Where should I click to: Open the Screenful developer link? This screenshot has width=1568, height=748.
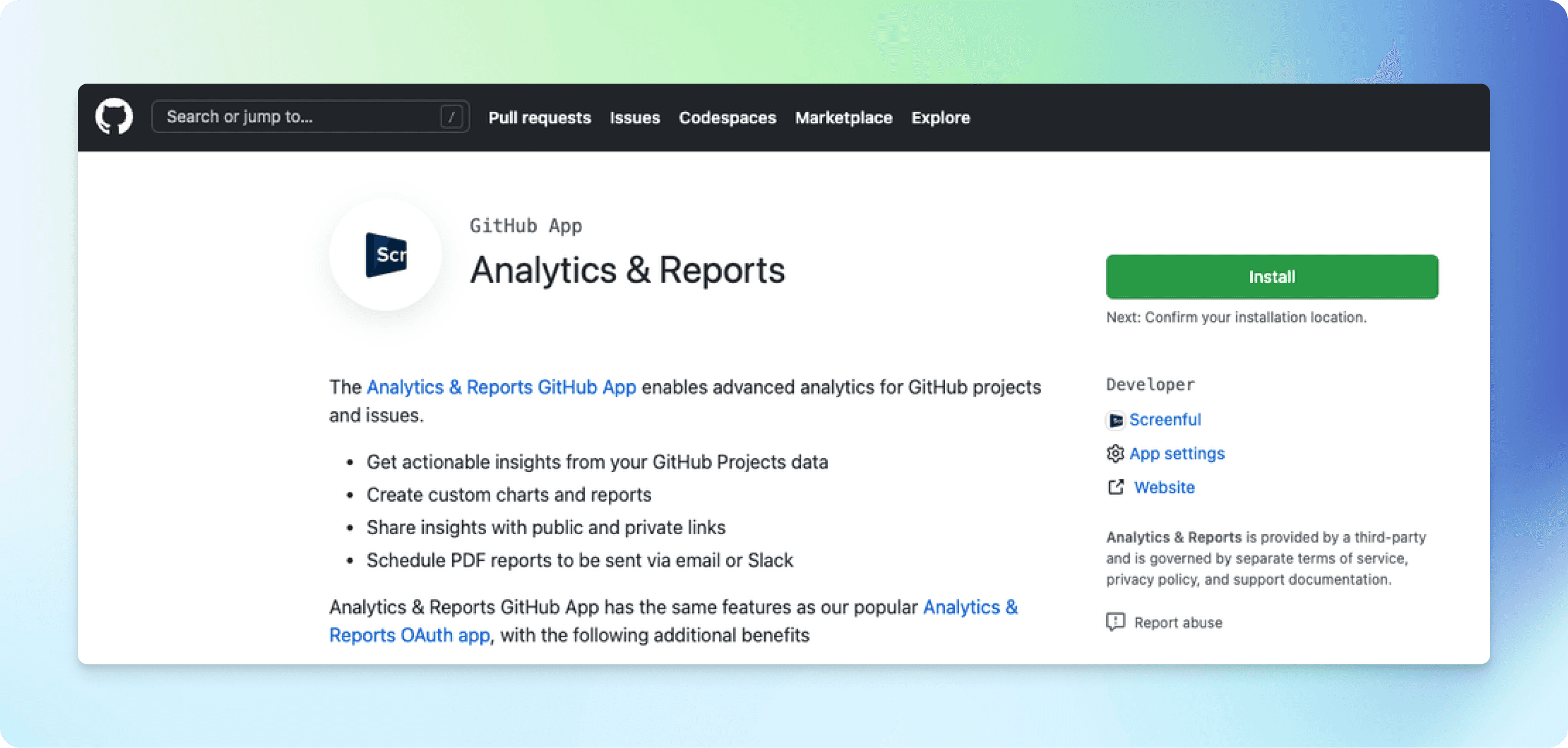point(1165,419)
